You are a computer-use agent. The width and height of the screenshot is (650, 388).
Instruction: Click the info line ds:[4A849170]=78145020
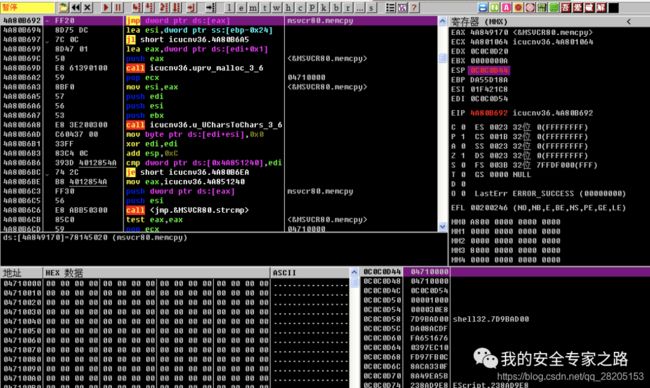pos(95,238)
